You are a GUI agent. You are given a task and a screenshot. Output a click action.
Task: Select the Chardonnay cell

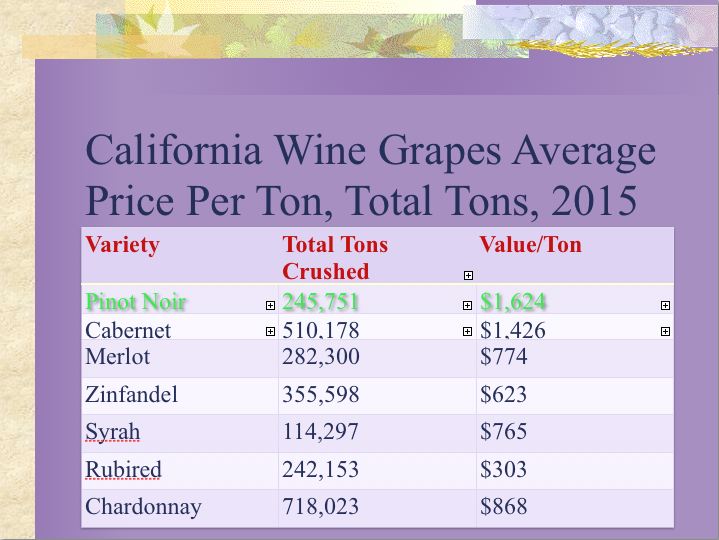(x=143, y=507)
